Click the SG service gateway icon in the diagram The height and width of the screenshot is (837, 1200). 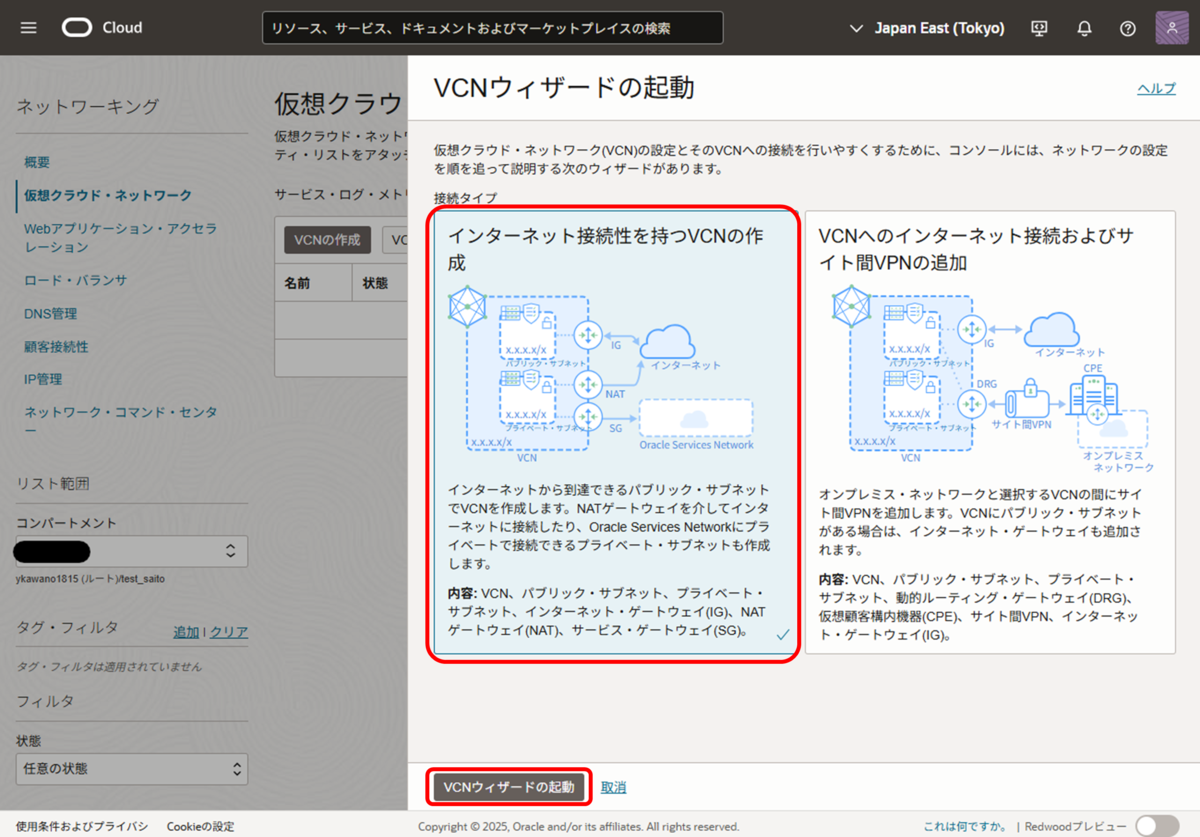[588, 417]
